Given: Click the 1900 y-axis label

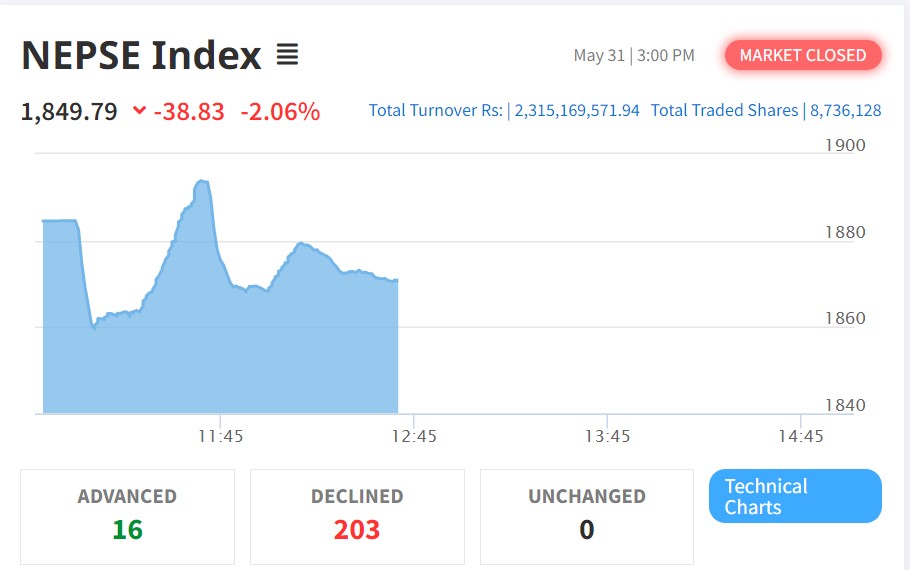Looking at the screenshot, I should [845, 145].
